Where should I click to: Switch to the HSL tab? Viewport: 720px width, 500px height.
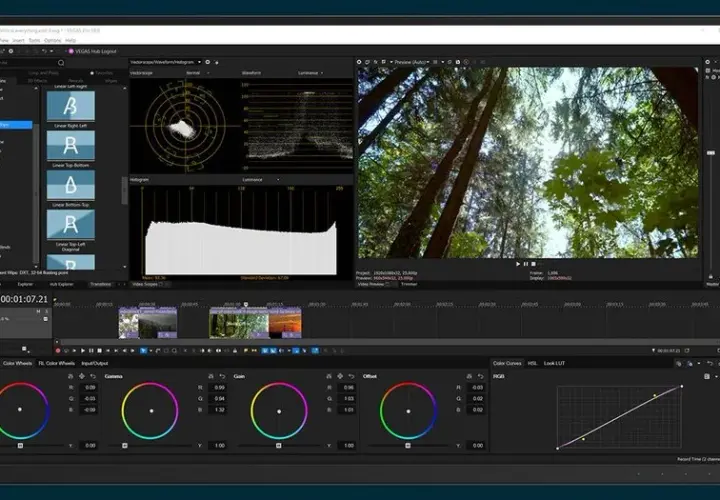point(532,363)
